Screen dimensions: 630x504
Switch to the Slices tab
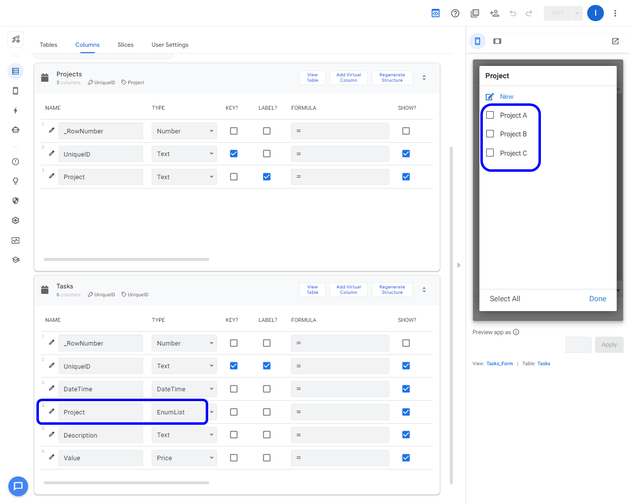pyautogui.click(x=125, y=45)
